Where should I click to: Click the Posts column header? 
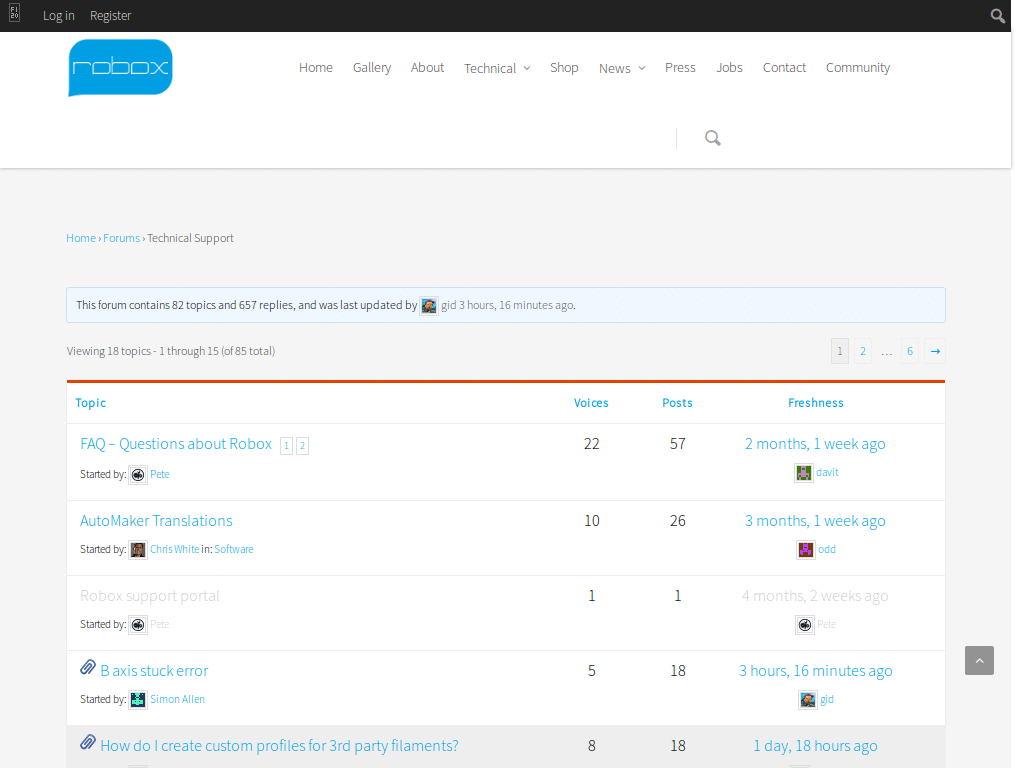click(x=677, y=403)
